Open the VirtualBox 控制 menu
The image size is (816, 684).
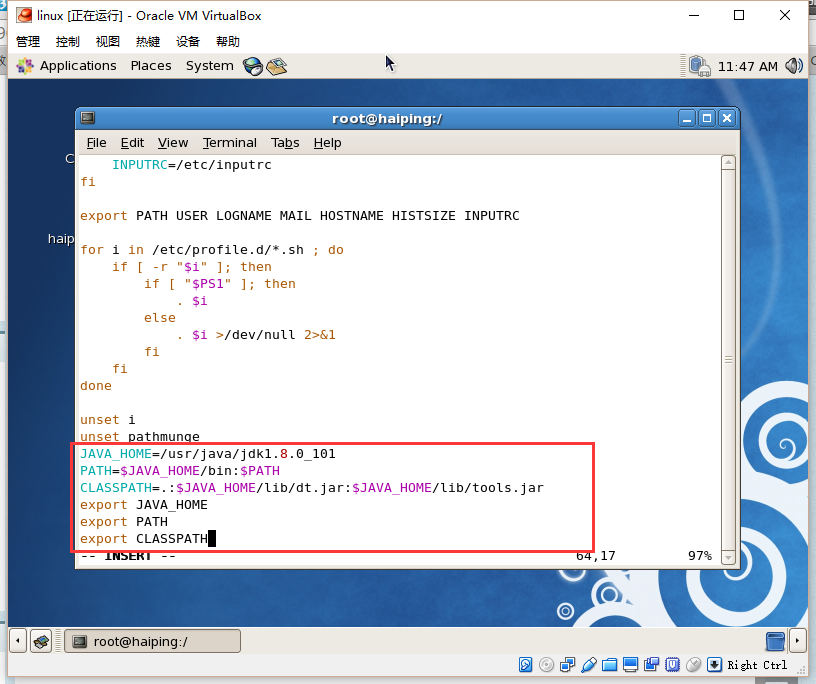tap(68, 42)
